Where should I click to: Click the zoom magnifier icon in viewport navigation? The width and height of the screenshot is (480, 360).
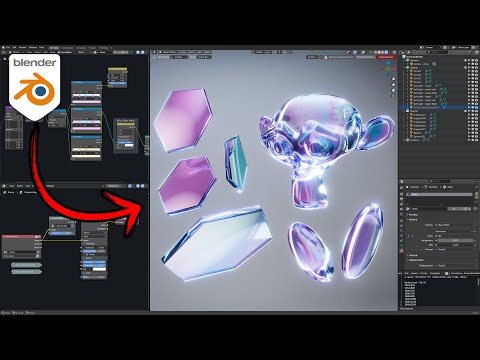pyautogui.click(x=393, y=79)
